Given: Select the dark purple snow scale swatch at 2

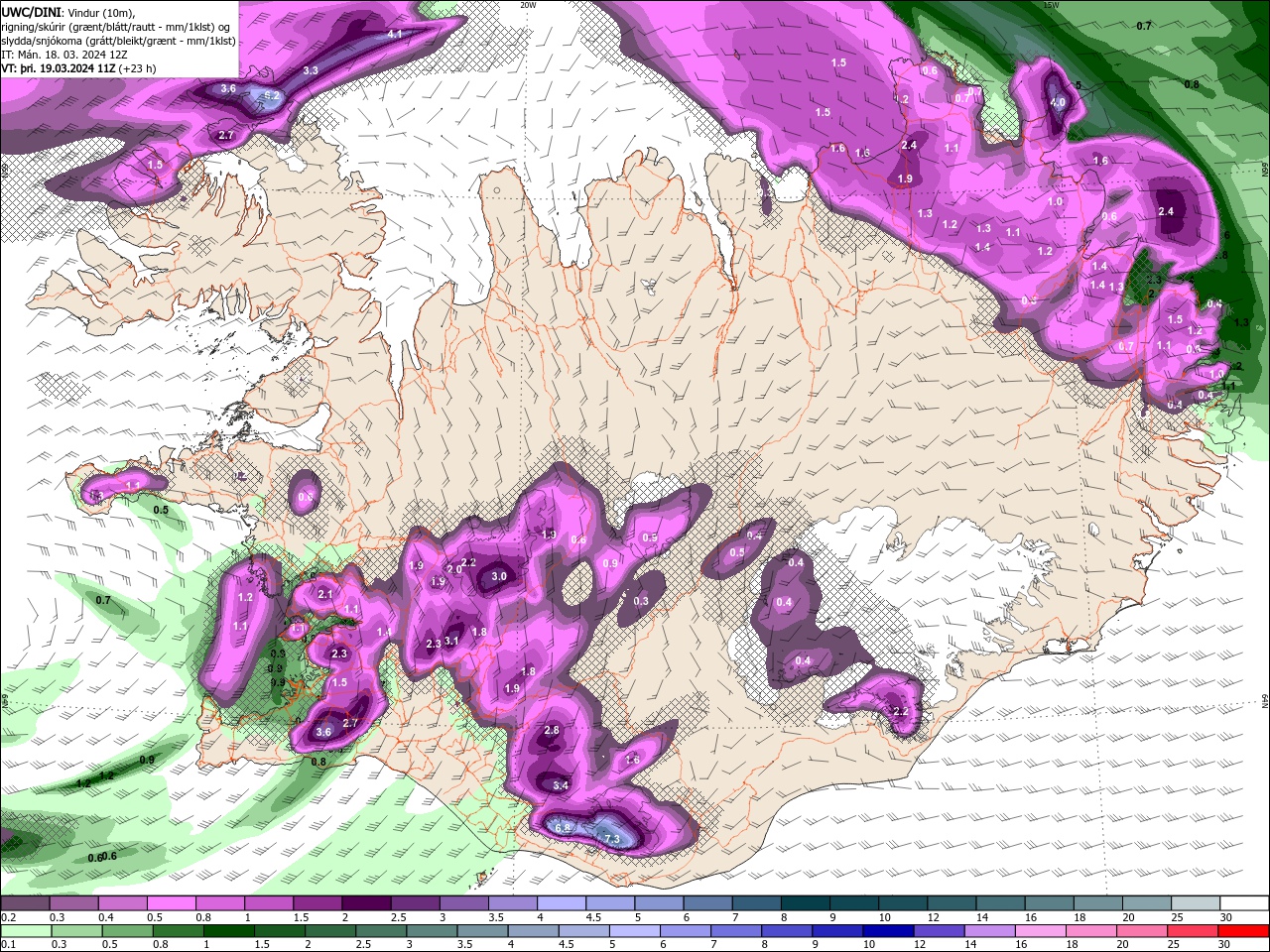Looking at the screenshot, I should (366, 903).
